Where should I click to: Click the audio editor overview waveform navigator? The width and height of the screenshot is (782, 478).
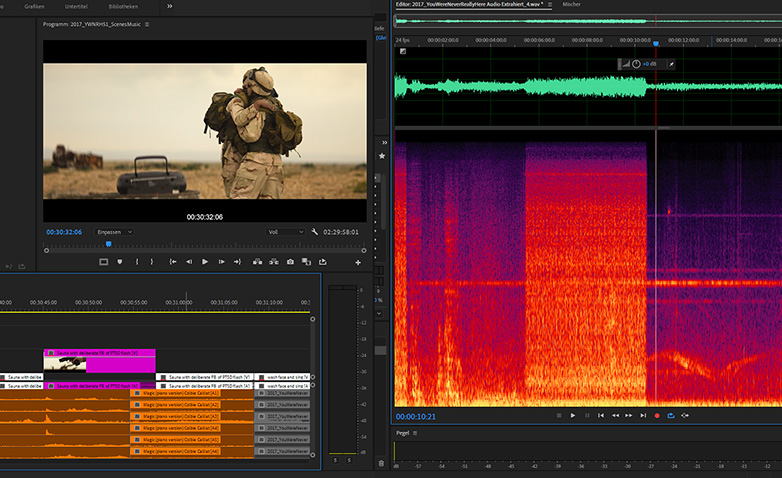[588, 21]
